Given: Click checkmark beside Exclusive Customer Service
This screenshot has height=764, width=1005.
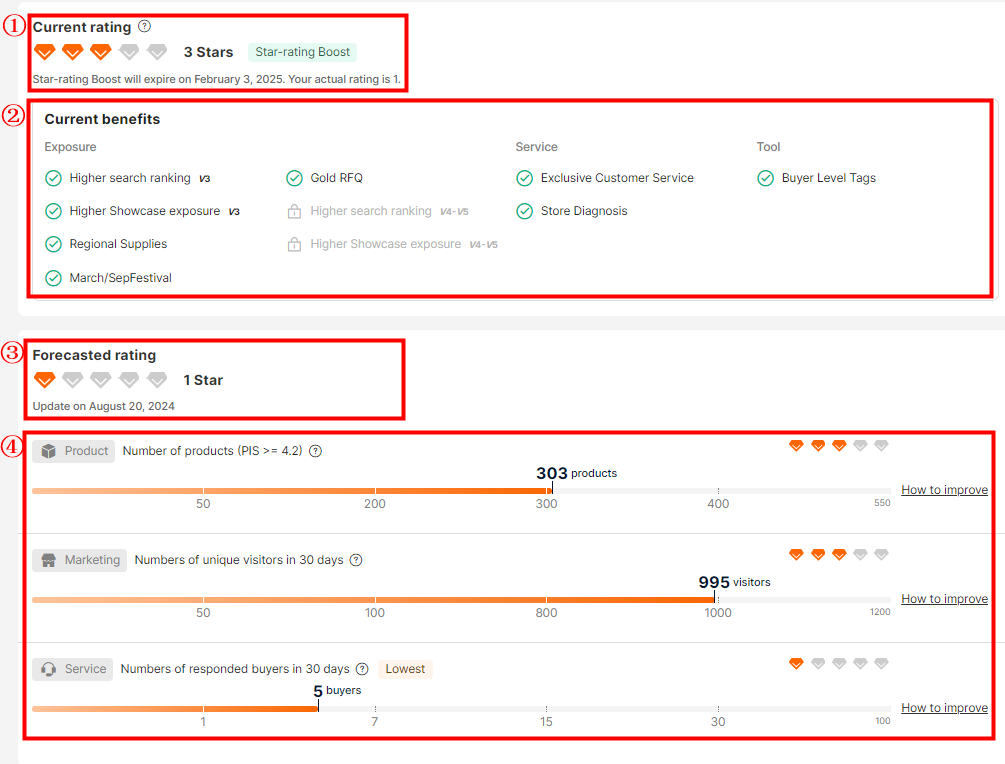Looking at the screenshot, I should 524,178.
